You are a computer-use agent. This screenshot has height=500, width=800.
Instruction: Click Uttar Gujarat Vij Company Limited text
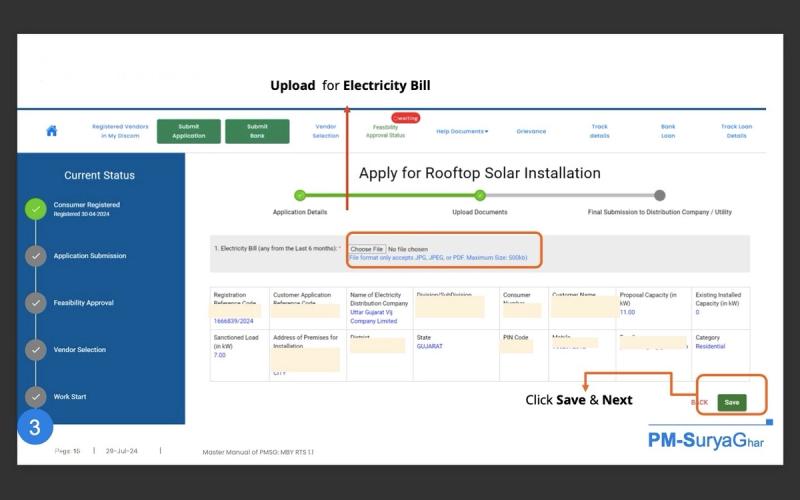[373, 316]
